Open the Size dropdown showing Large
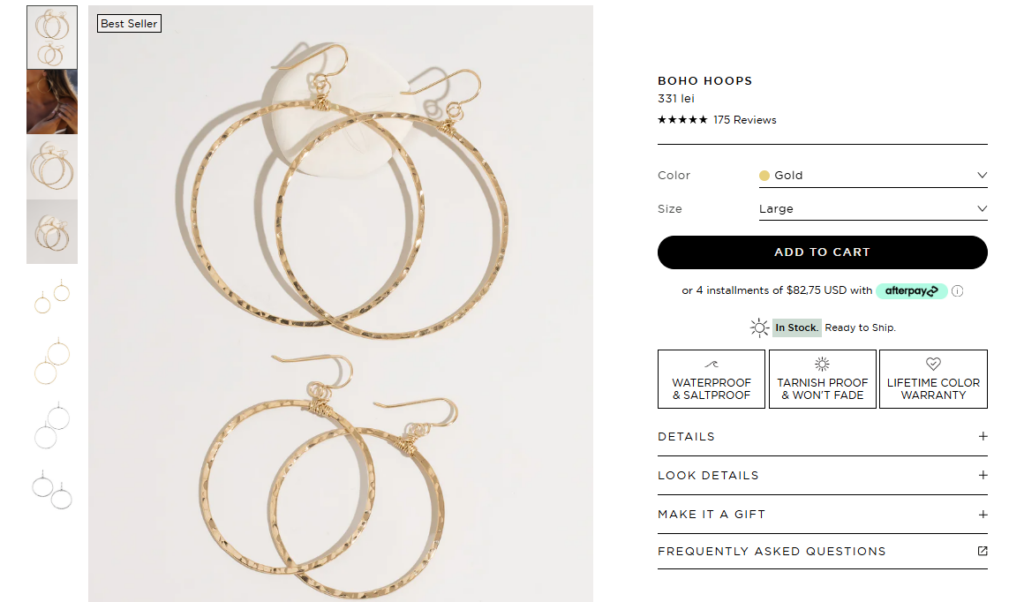This screenshot has height=602, width=1024. 872,209
